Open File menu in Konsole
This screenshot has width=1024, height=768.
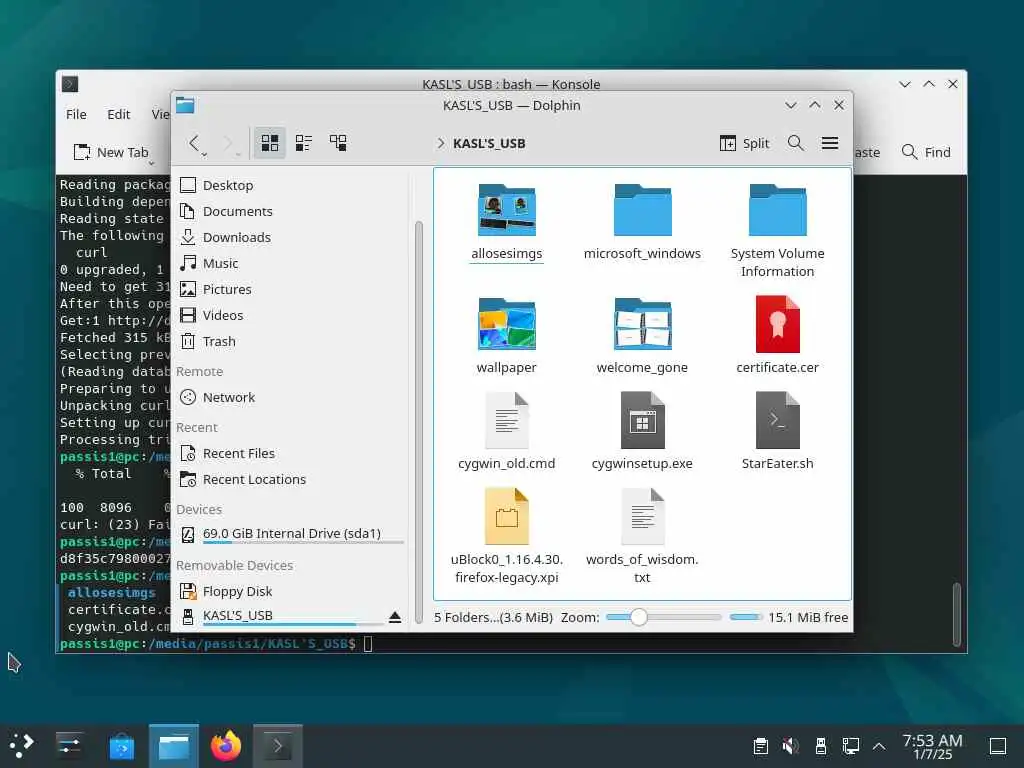click(76, 114)
